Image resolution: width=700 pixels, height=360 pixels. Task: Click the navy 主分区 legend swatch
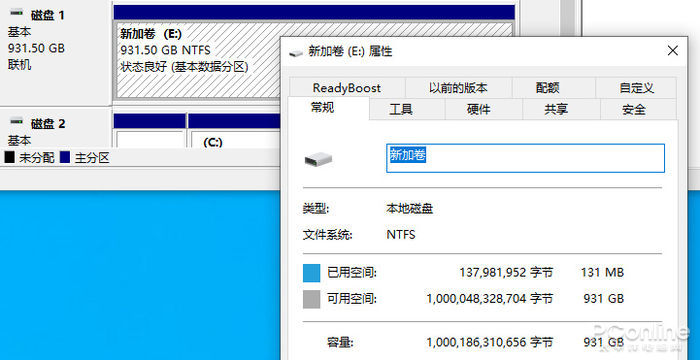(x=65, y=157)
